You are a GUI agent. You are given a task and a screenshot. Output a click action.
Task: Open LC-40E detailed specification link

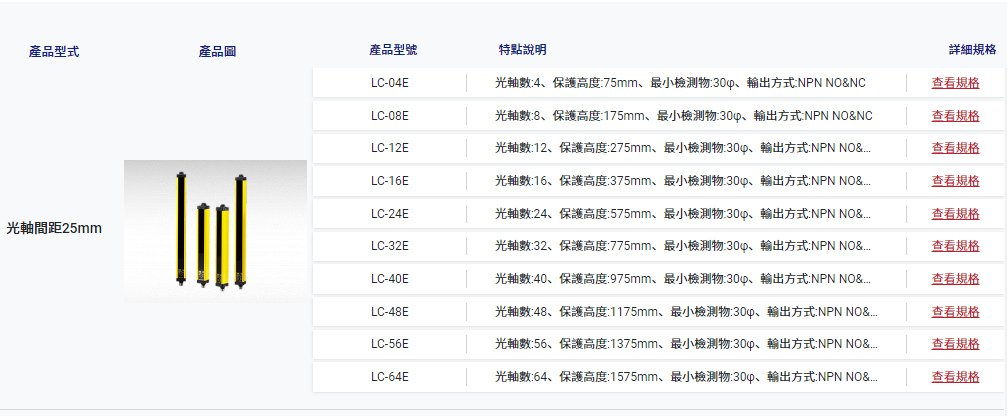click(x=955, y=279)
